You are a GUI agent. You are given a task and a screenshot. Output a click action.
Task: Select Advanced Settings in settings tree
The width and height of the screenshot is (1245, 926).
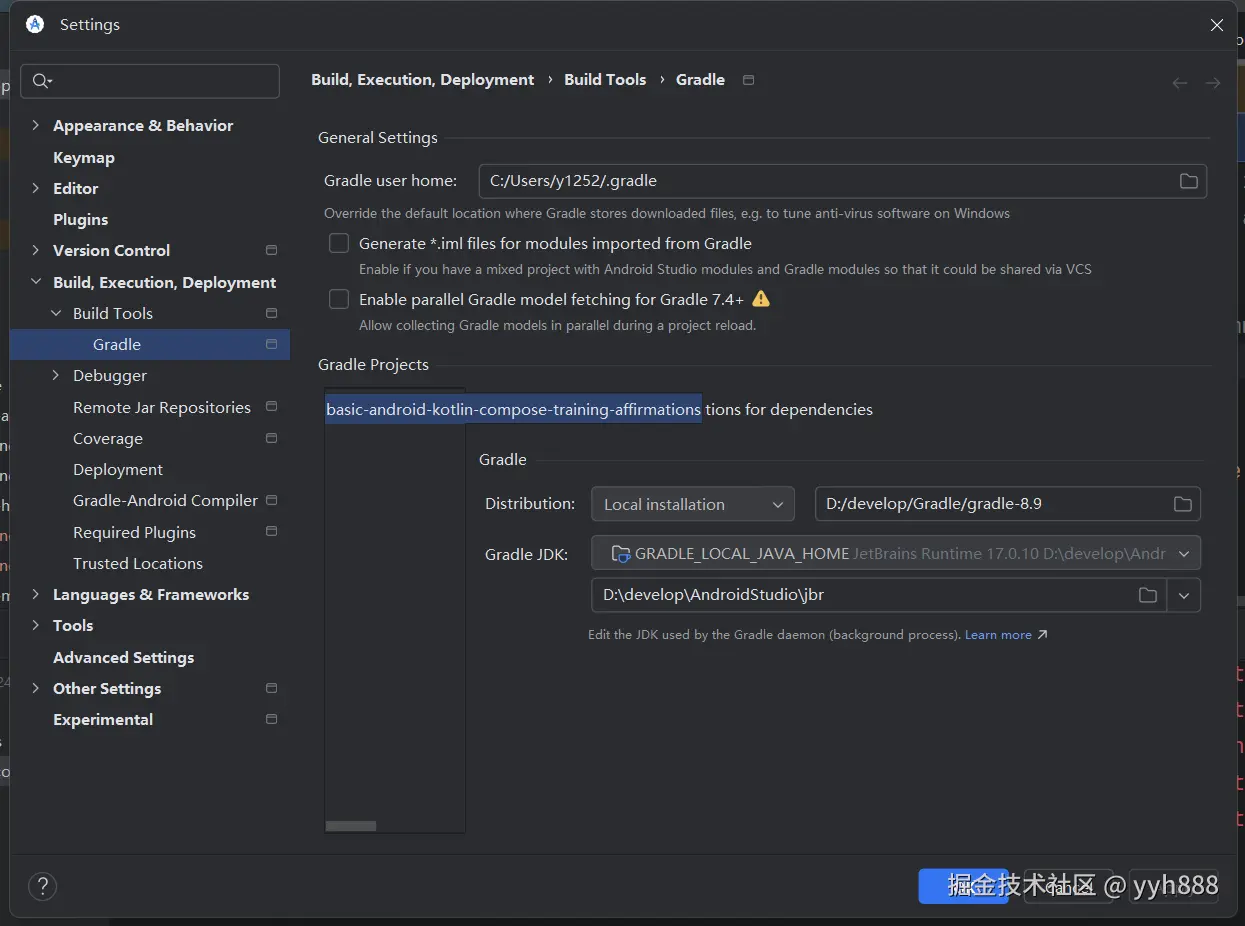pos(124,657)
